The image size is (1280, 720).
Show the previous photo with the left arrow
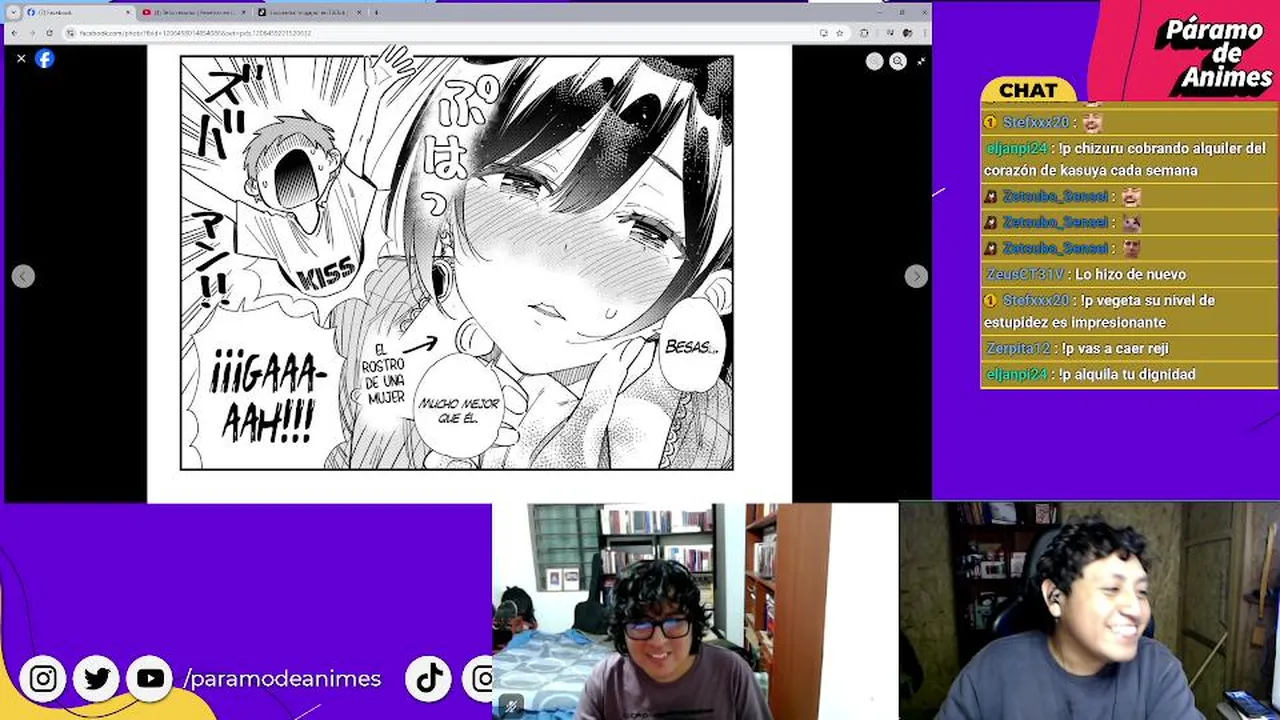tap(23, 277)
